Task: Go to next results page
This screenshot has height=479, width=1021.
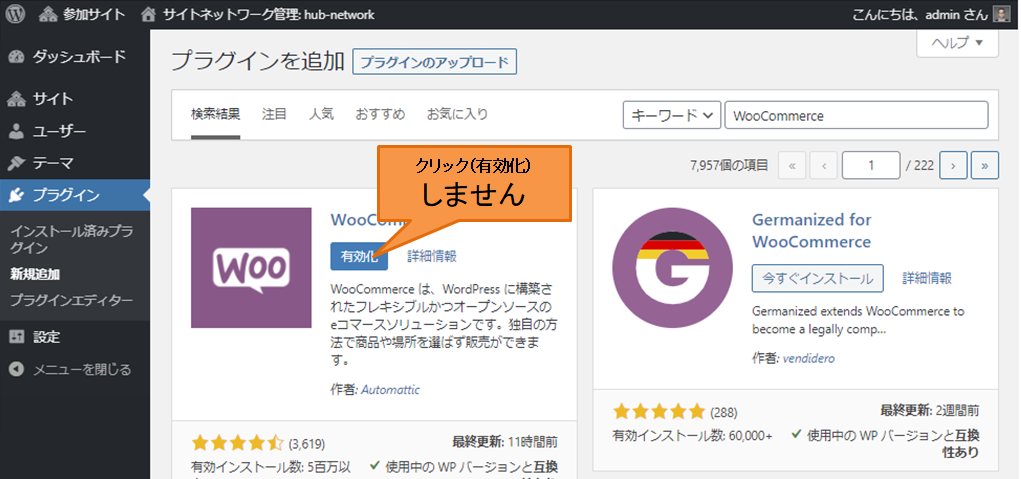Action: tap(953, 165)
